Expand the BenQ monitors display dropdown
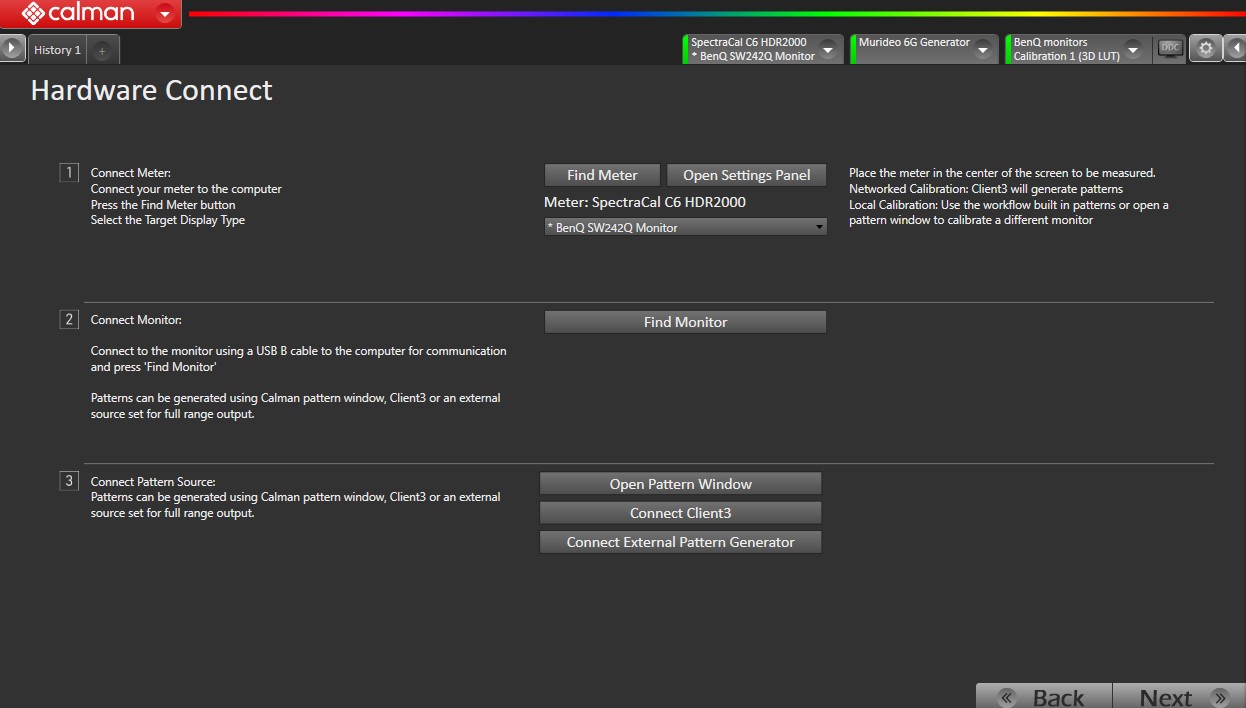Viewport: 1246px width, 708px height. pos(1132,49)
